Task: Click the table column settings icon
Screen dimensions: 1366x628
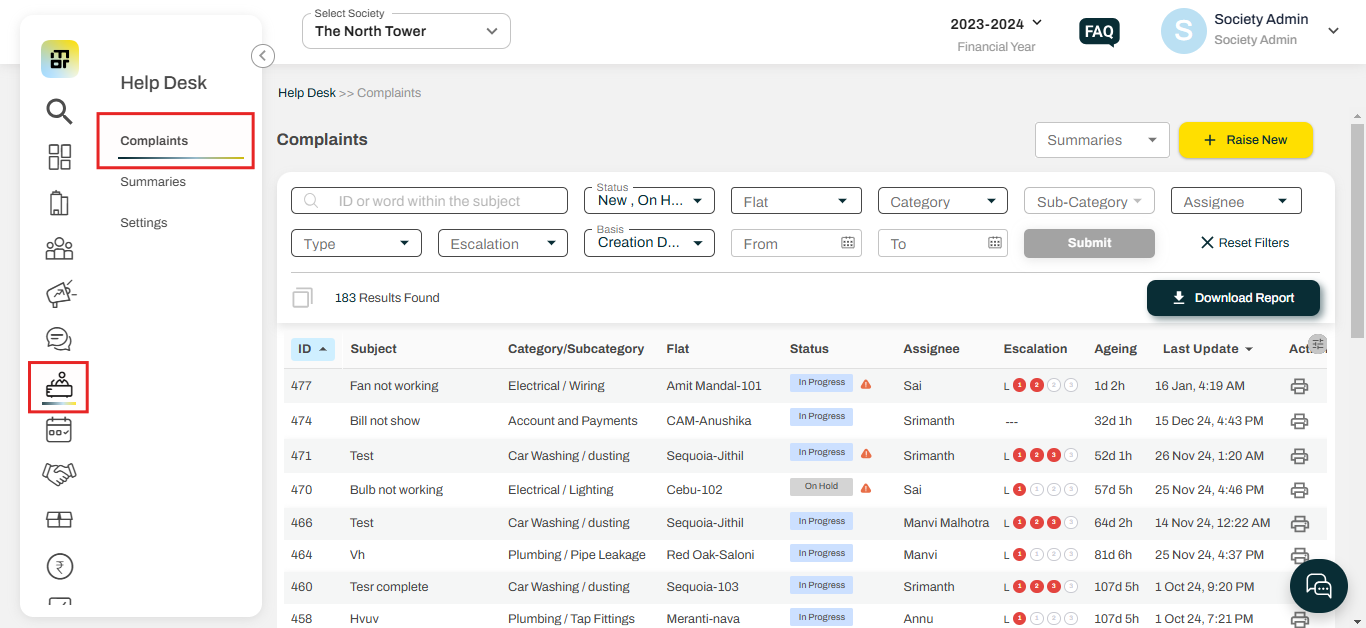Action: coord(1318,344)
